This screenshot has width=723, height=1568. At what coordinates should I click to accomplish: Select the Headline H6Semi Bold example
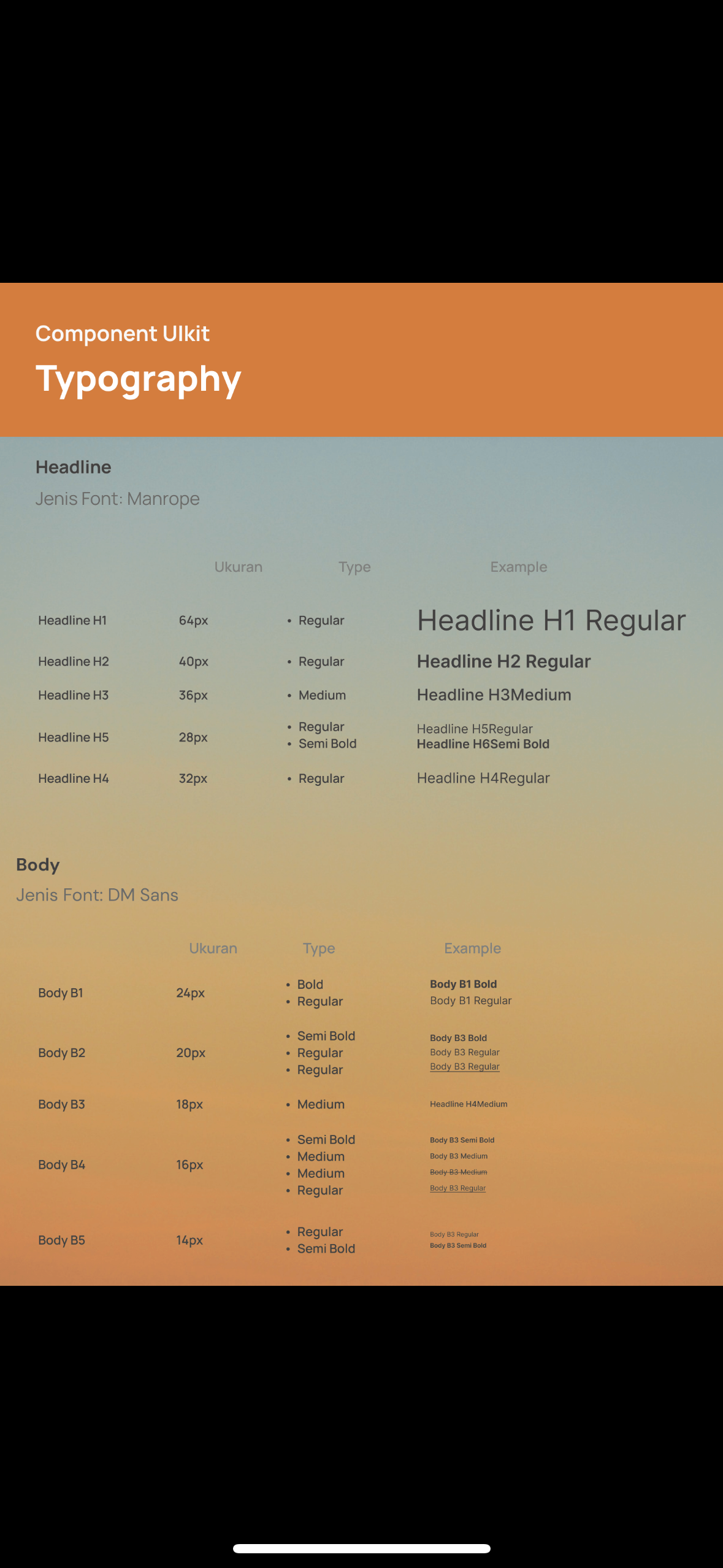[x=483, y=744]
